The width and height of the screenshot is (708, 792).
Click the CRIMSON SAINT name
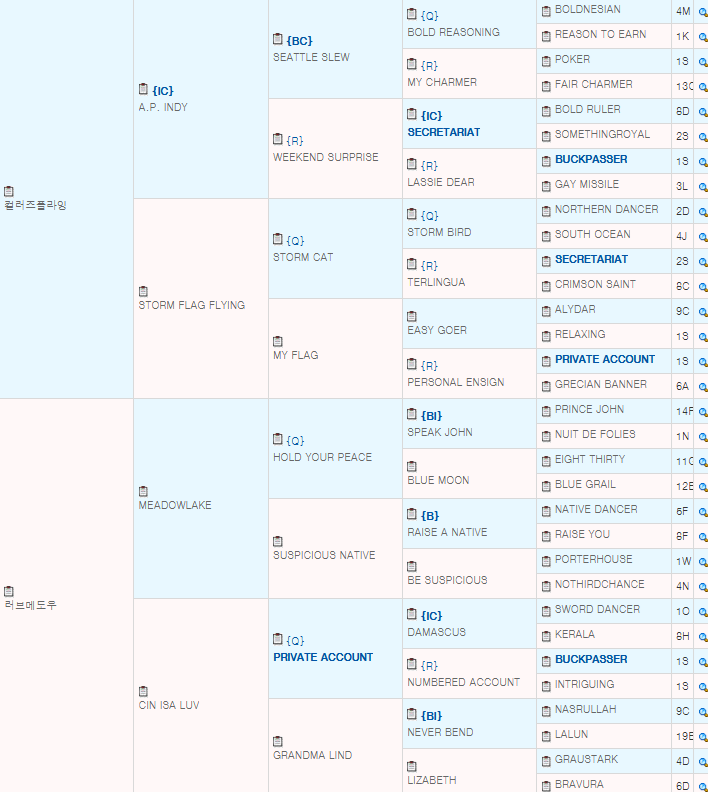[x=595, y=284]
